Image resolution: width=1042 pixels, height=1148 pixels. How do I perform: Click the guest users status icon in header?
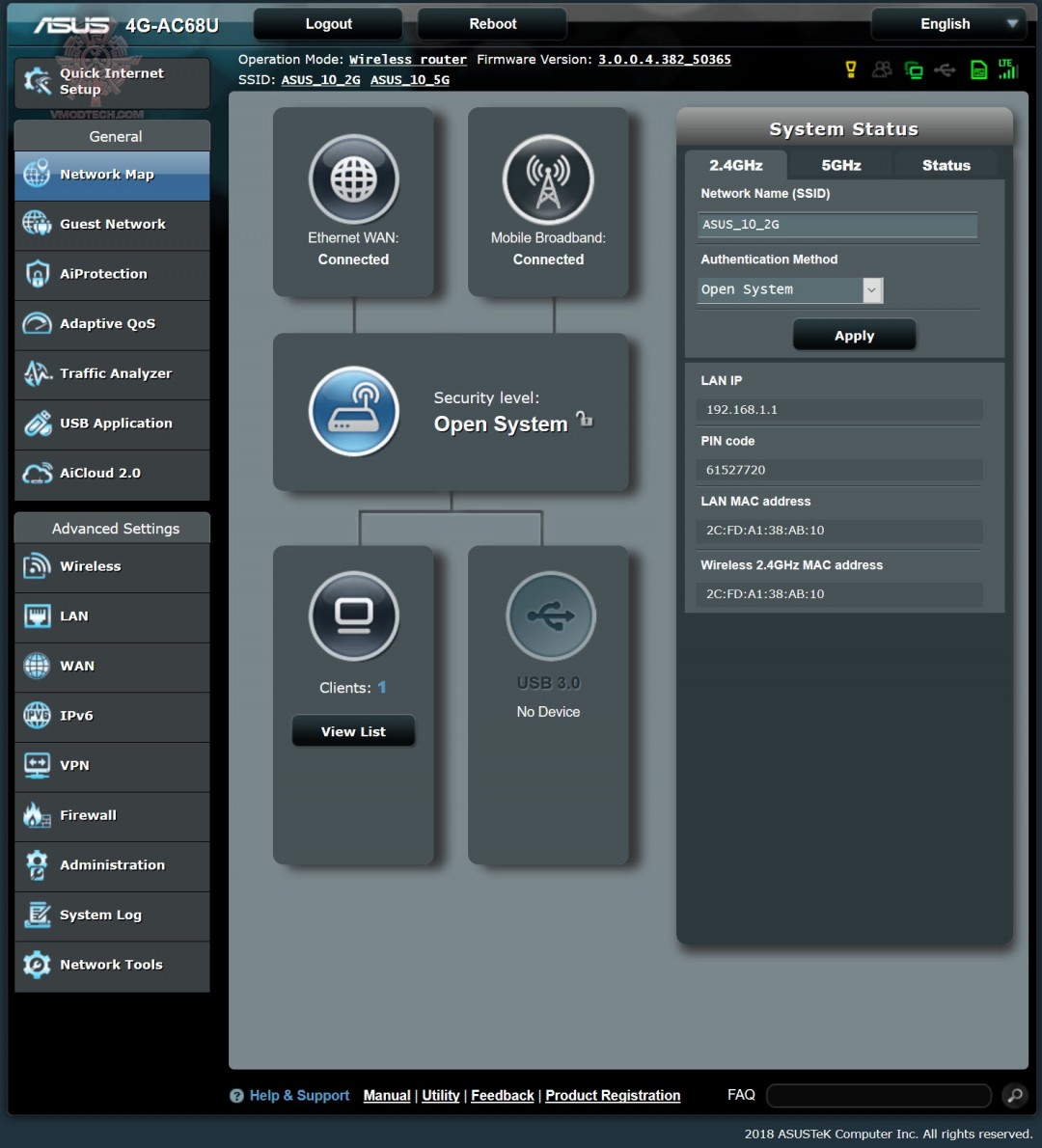882,69
